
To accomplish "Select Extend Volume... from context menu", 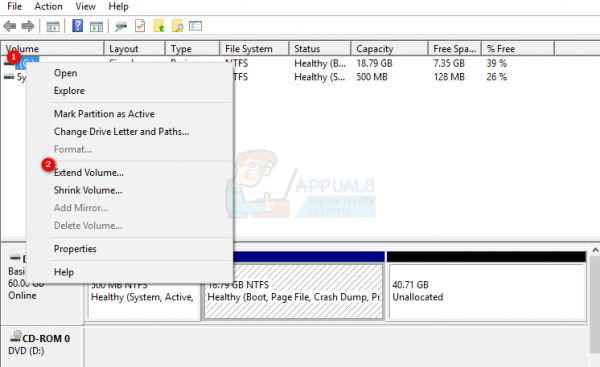I will 89,173.
